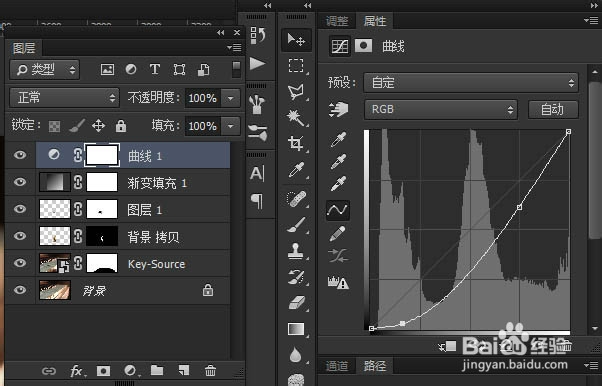The image size is (602, 386).
Task: Toggle lock image pixels brush icon
Action: click(77, 126)
